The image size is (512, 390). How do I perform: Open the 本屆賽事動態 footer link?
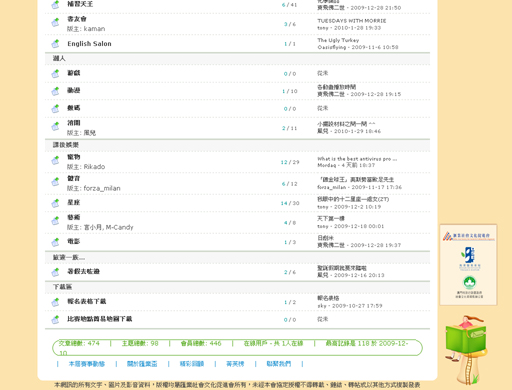[x=87, y=364]
